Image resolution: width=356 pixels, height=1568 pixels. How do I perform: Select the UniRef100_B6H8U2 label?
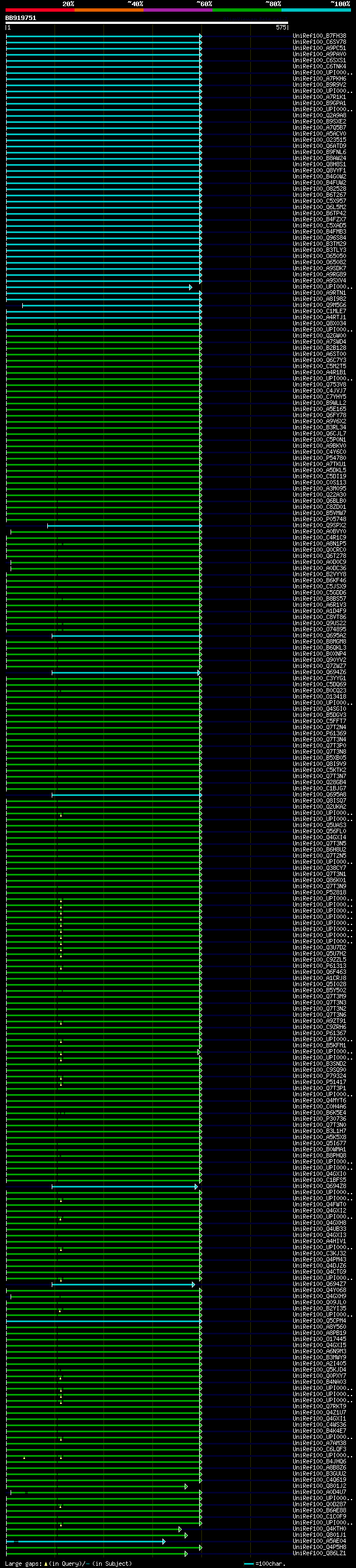click(319, 850)
